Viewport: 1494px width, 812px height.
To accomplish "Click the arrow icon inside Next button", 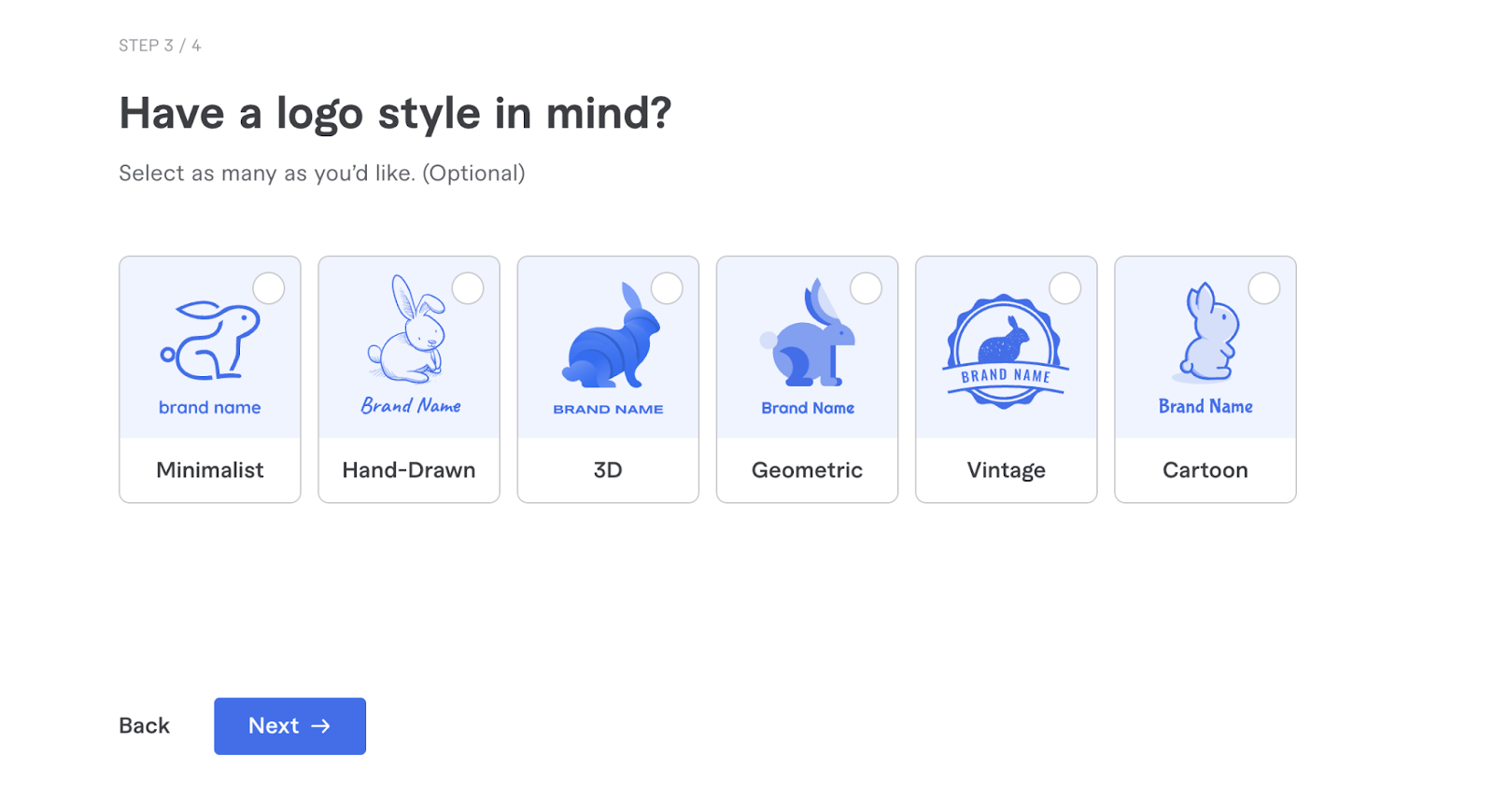I will tap(321, 725).
